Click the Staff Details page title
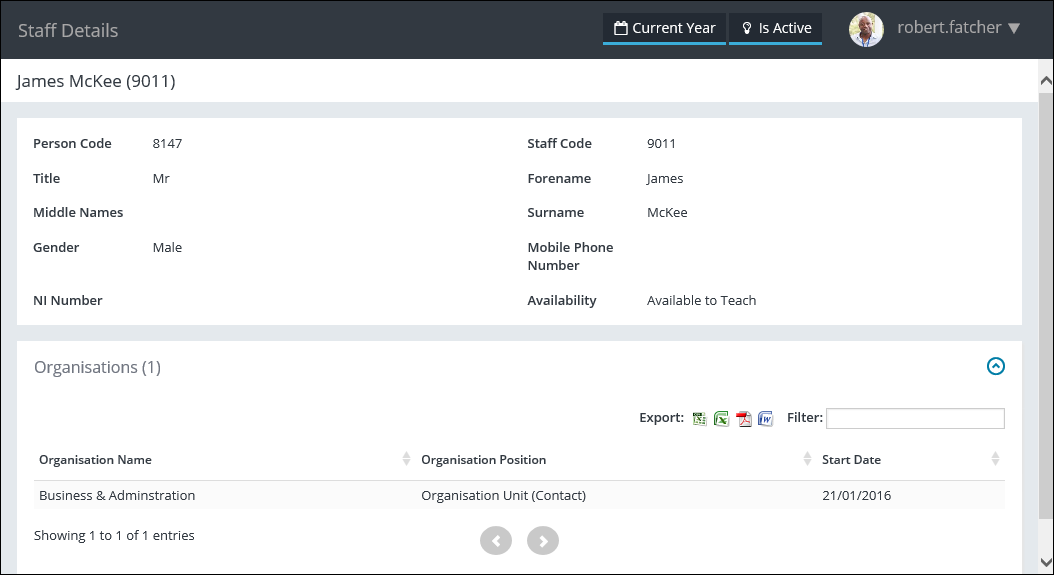Image resolution: width=1054 pixels, height=575 pixels. coord(68,31)
